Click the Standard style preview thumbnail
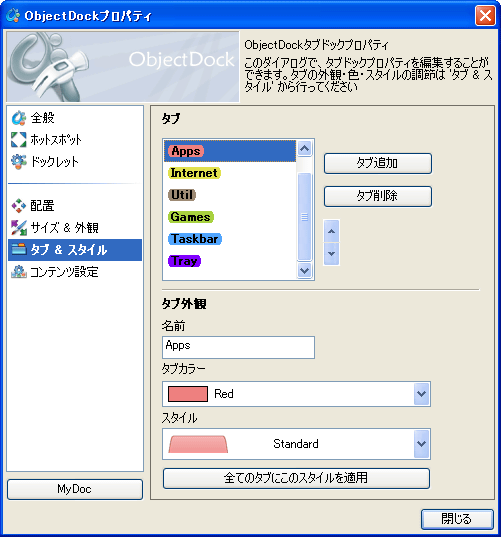Image resolution: width=501 pixels, height=537 pixels. (198, 444)
